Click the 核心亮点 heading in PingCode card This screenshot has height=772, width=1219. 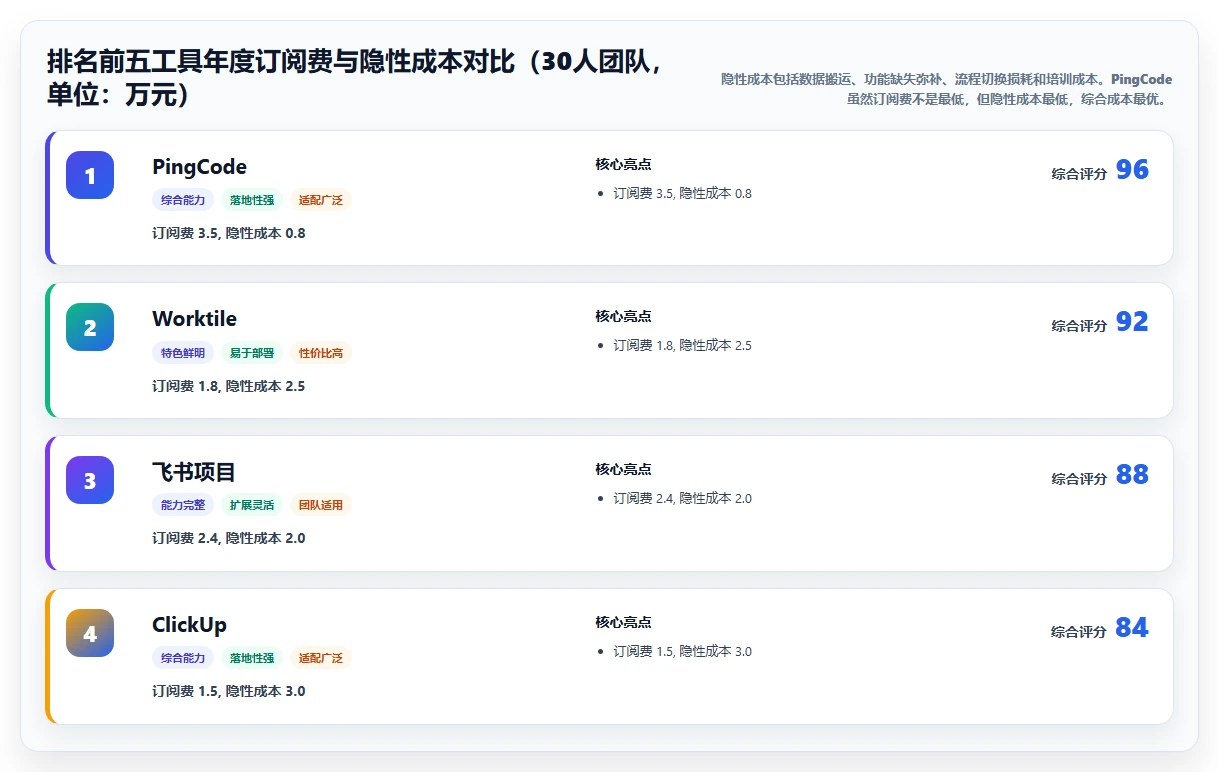(623, 164)
